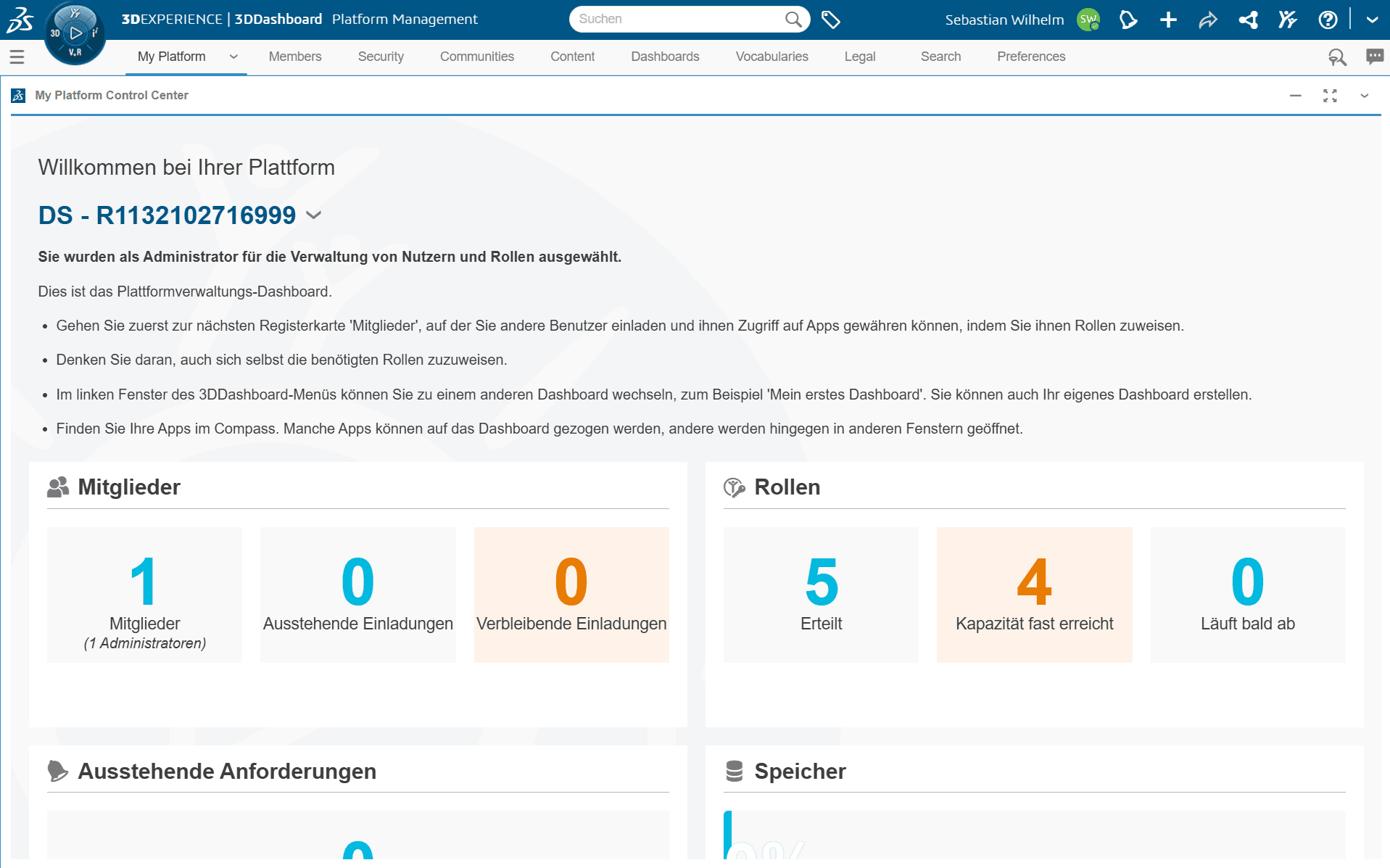
Task: Go to the Content tab
Action: [572, 57]
